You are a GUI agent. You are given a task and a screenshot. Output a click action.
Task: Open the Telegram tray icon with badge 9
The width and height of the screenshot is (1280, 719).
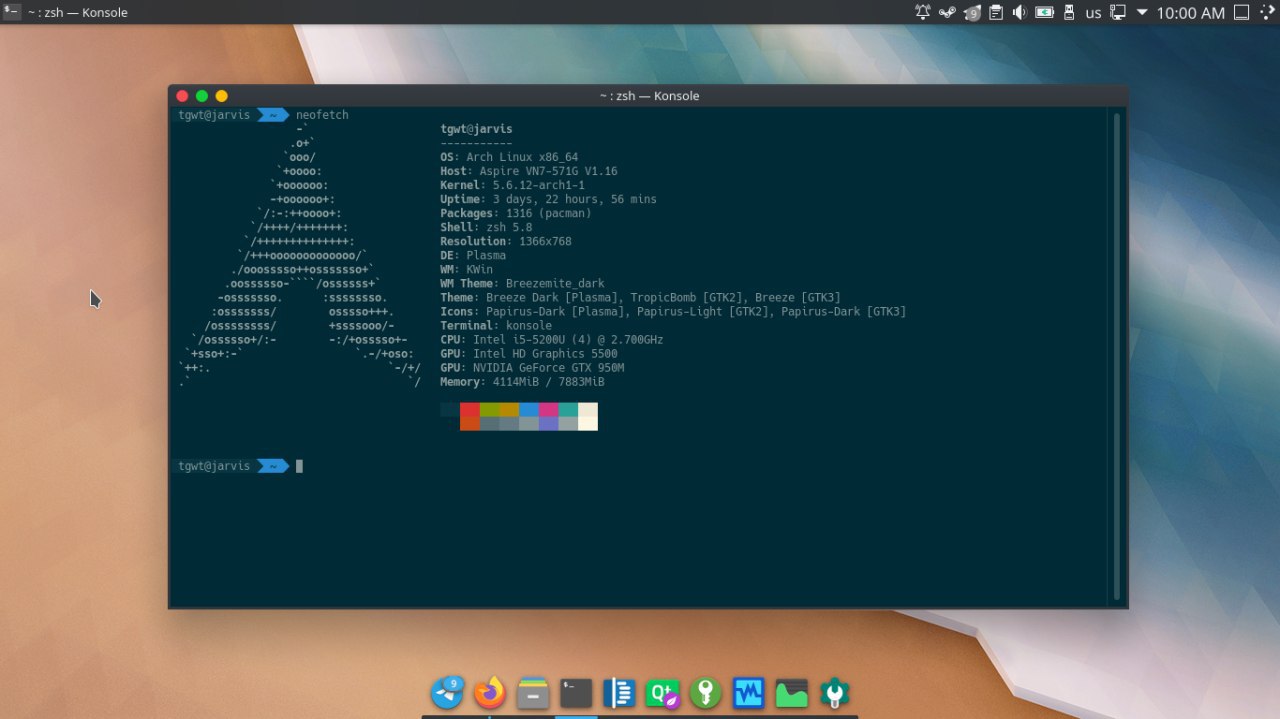pos(972,13)
